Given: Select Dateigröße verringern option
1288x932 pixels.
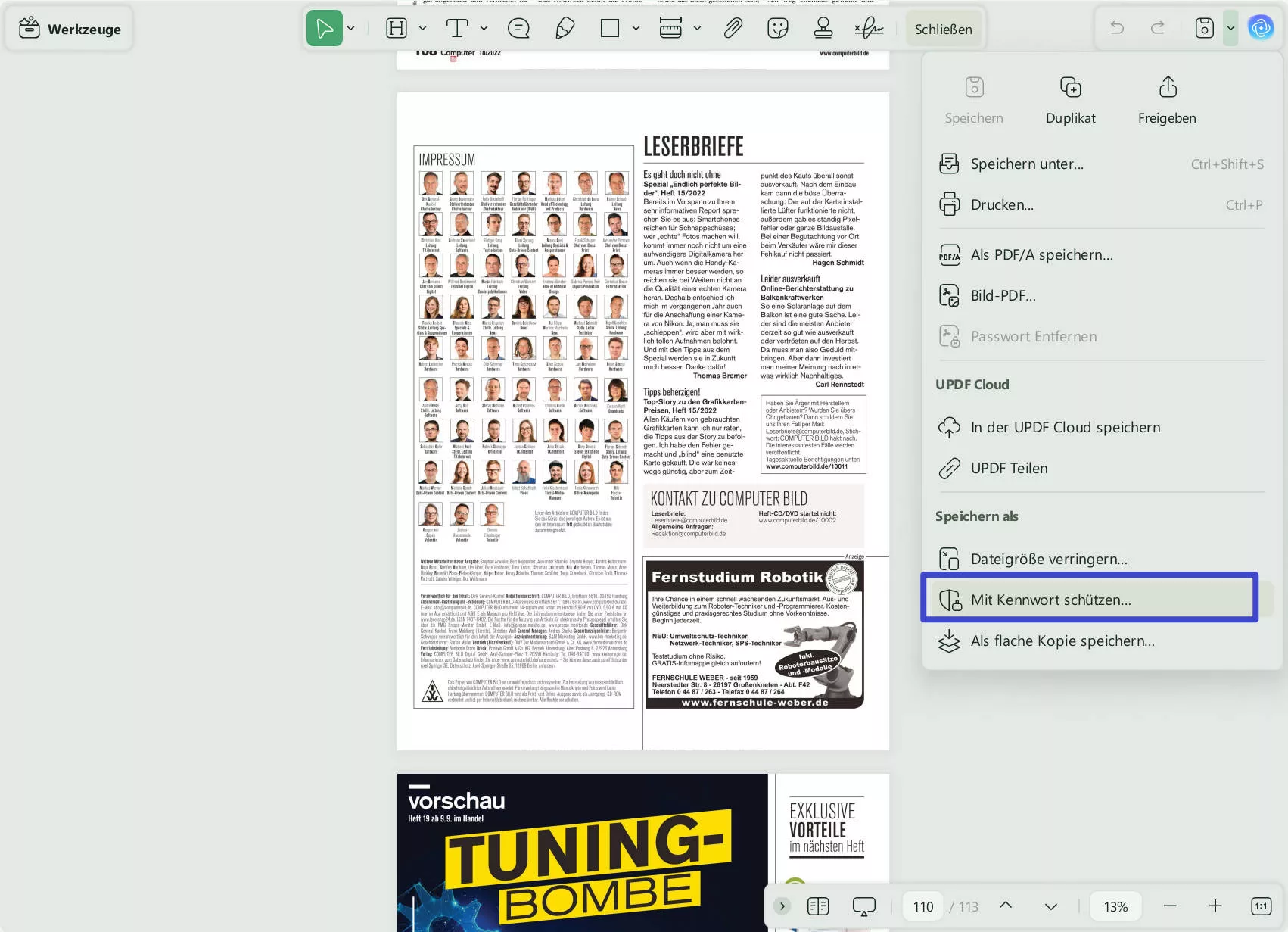Looking at the screenshot, I should coord(1049,559).
